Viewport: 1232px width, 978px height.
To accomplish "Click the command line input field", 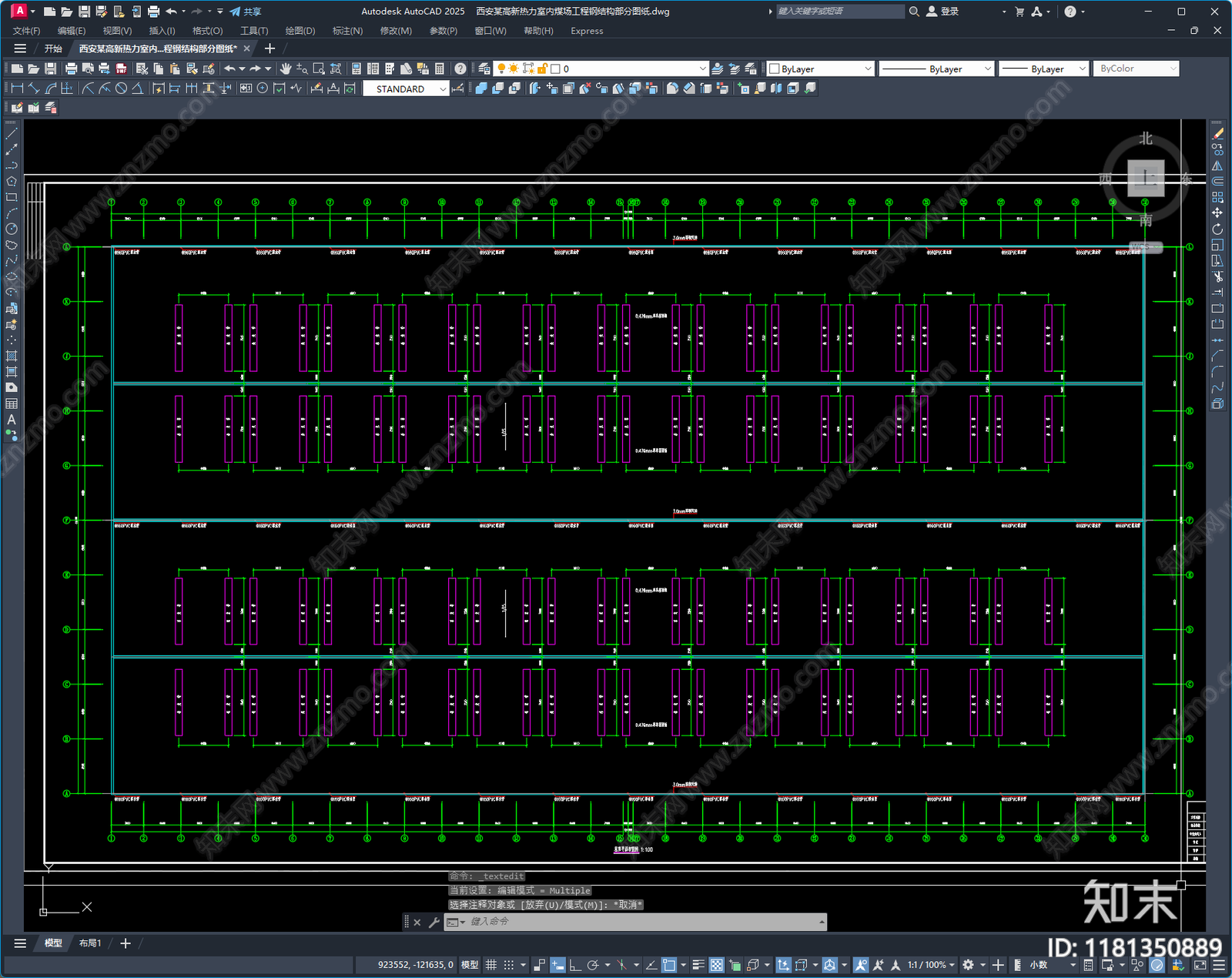I will coord(643,922).
